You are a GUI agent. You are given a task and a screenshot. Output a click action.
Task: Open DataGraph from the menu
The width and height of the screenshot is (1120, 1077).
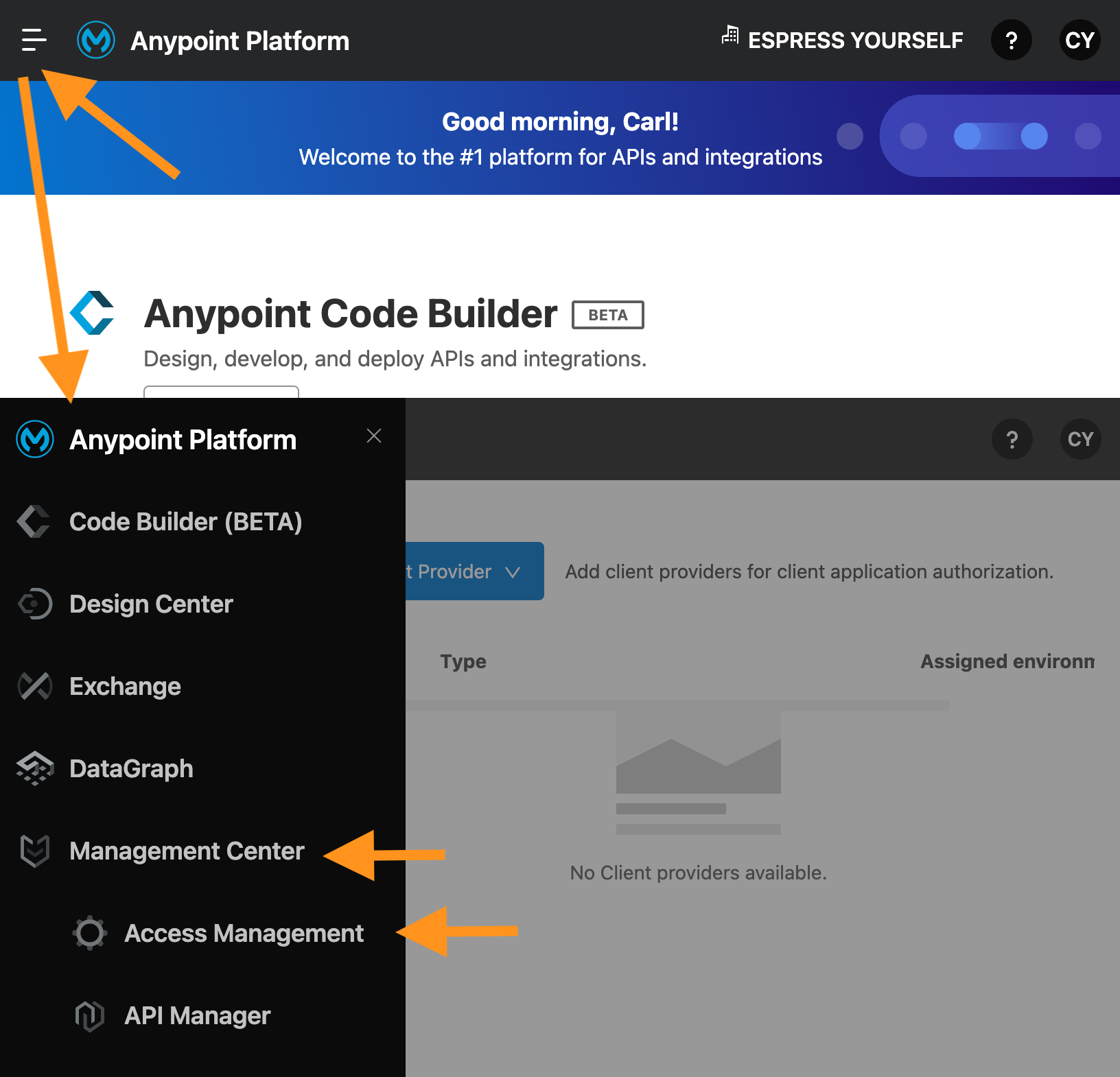point(132,769)
